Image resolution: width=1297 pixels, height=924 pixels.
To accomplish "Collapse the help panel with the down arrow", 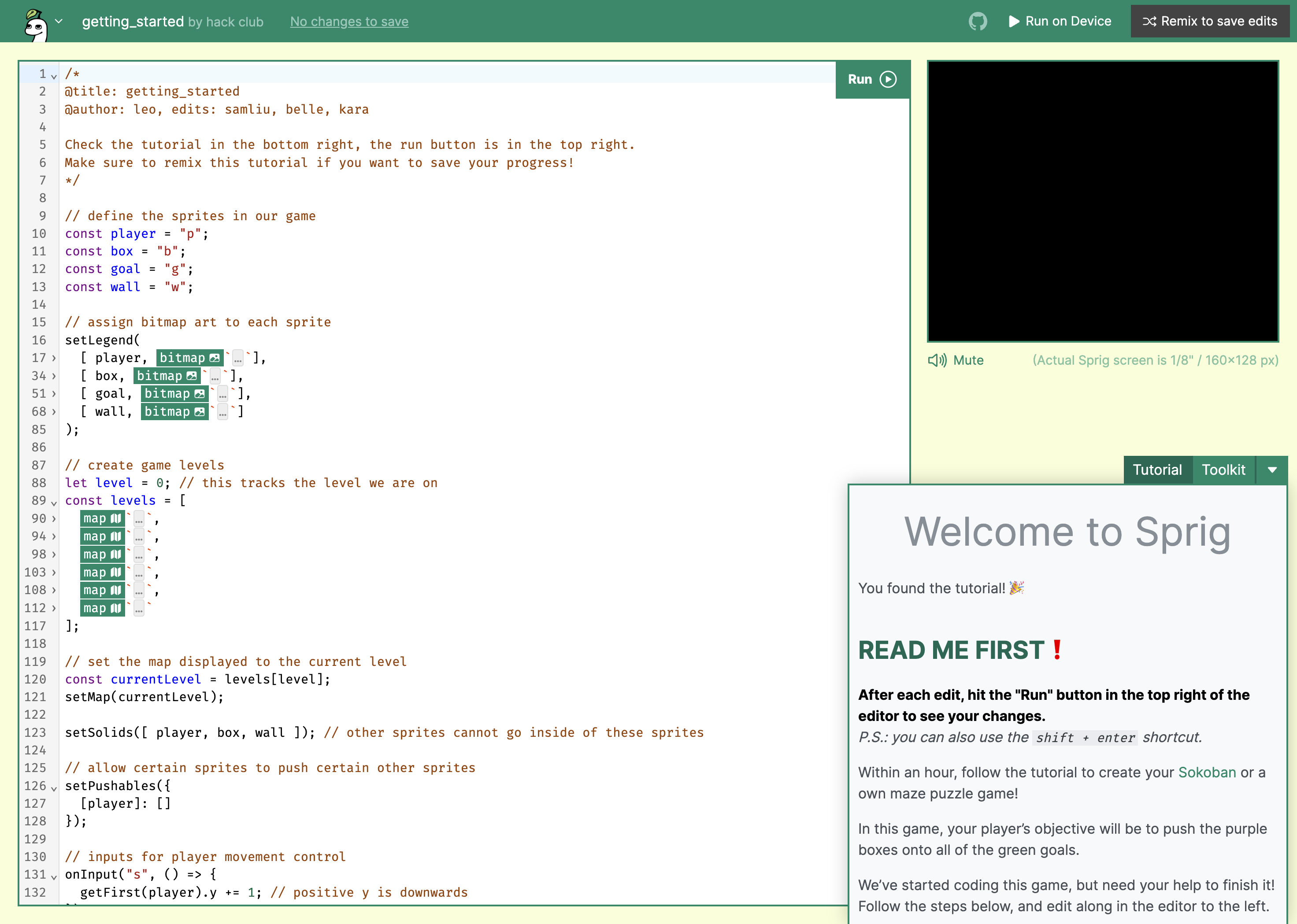I will pos(1272,470).
